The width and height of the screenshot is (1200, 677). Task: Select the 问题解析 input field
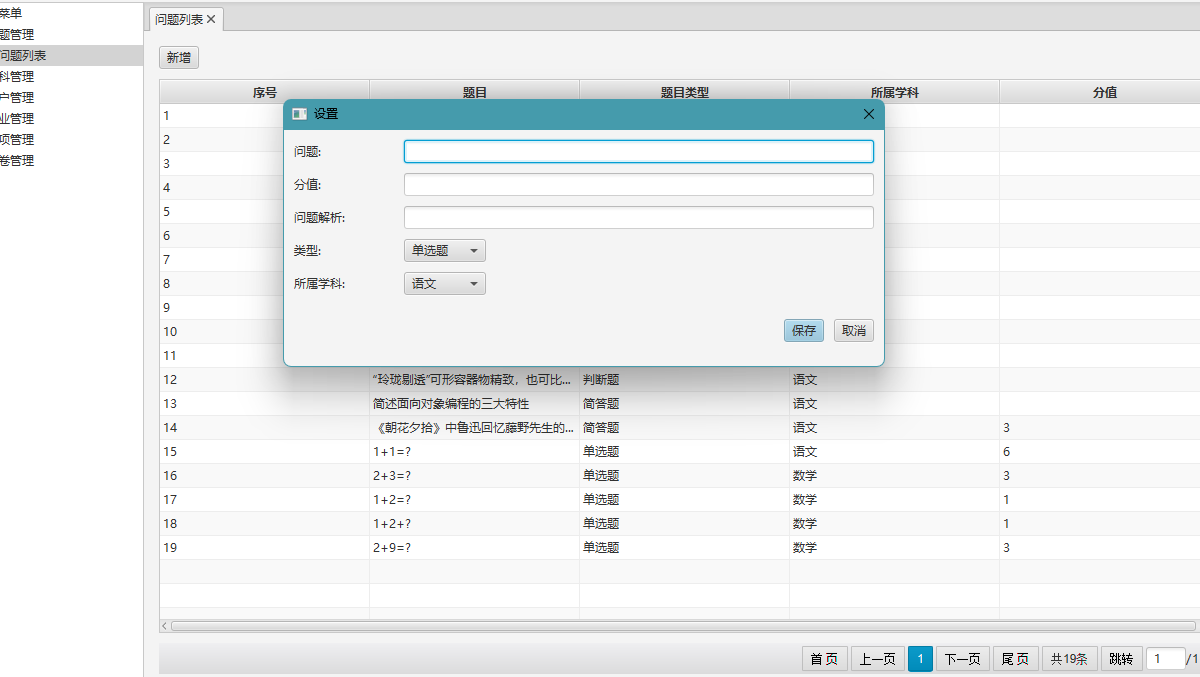[638, 218]
